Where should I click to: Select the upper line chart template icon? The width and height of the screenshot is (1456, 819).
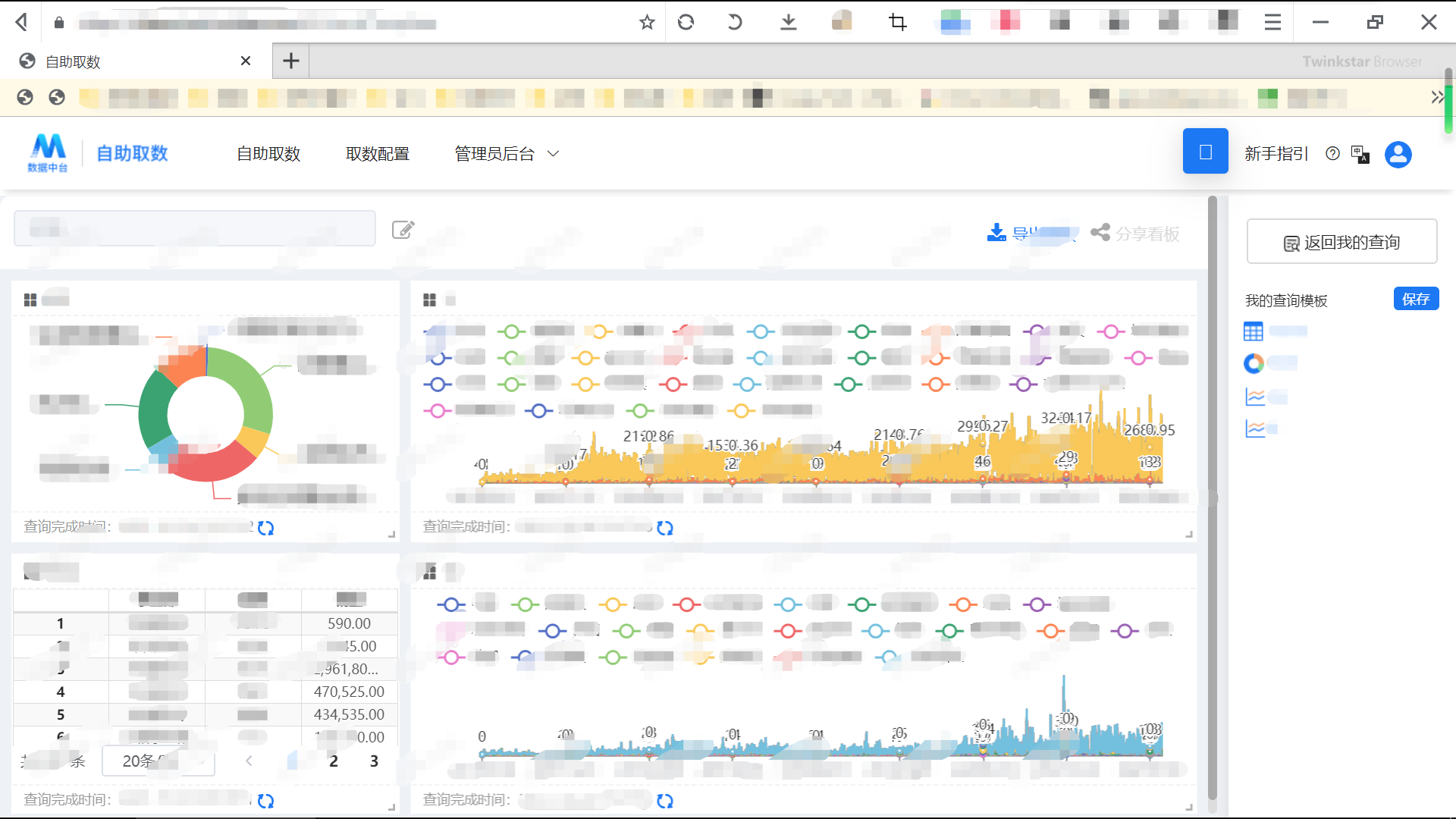pyautogui.click(x=1255, y=397)
